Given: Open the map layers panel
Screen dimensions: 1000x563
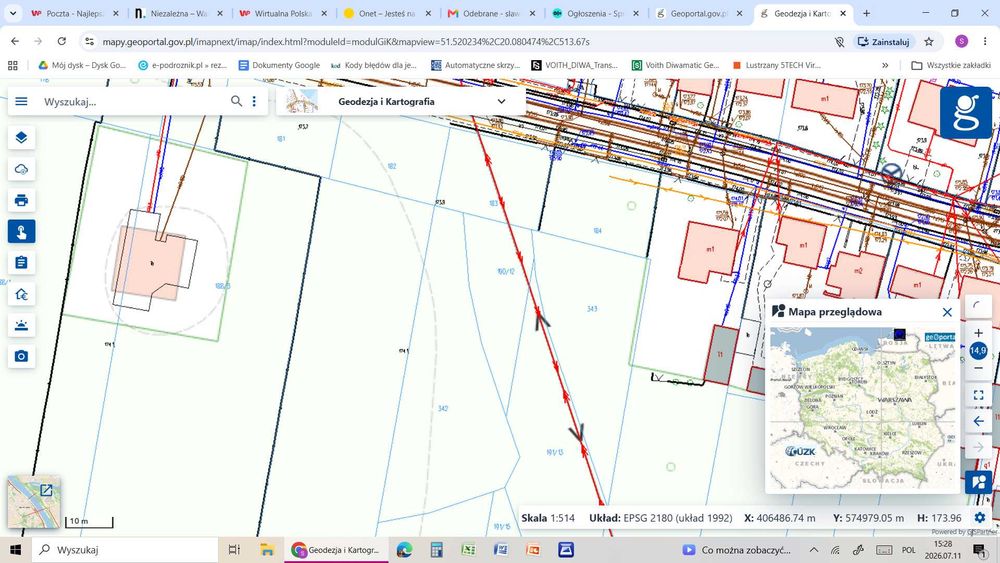Looking at the screenshot, I should point(21,138).
